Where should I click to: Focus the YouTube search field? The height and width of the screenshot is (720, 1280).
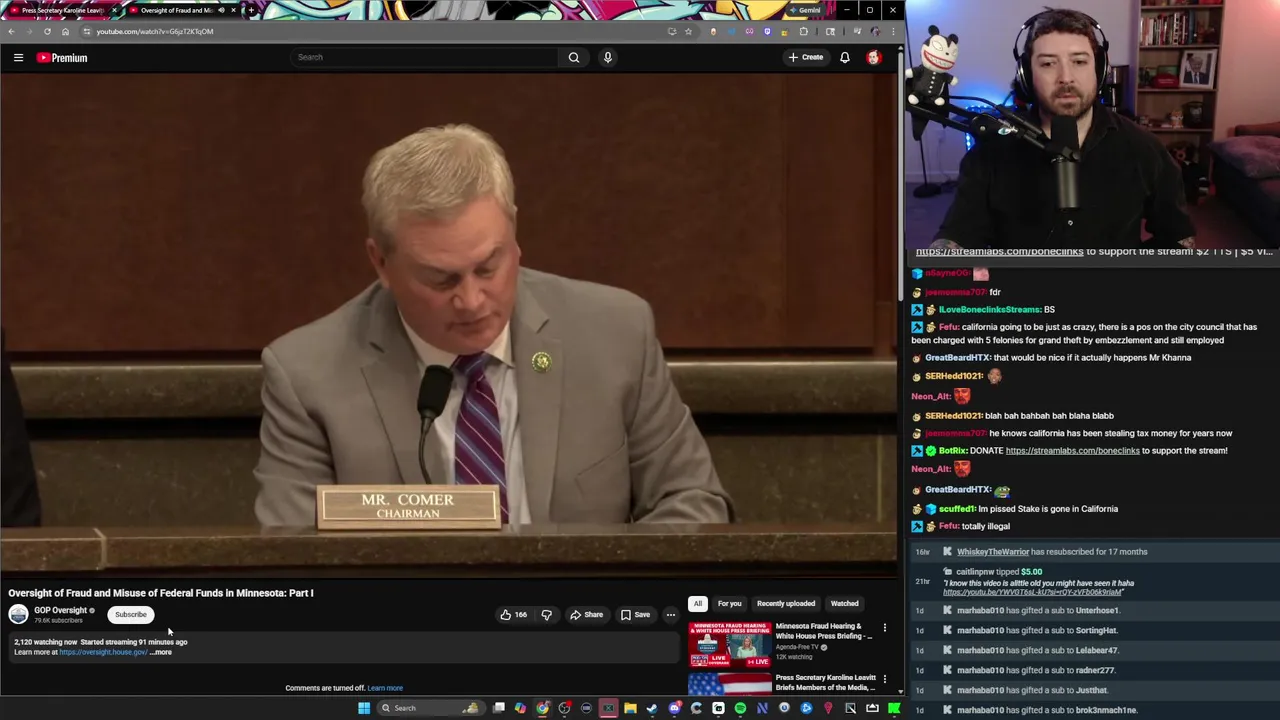click(425, 57)
